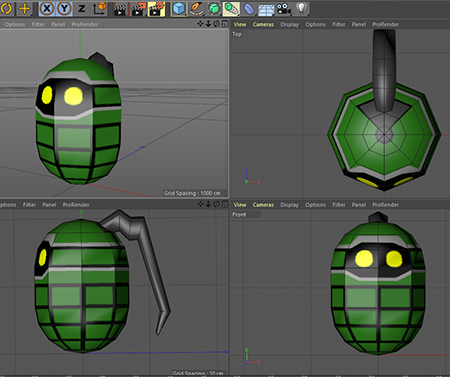The width and height of the screenshot is (450, 377).
Task: Click Render to Picture Viewer icon
Action: [x=139, y=9]
